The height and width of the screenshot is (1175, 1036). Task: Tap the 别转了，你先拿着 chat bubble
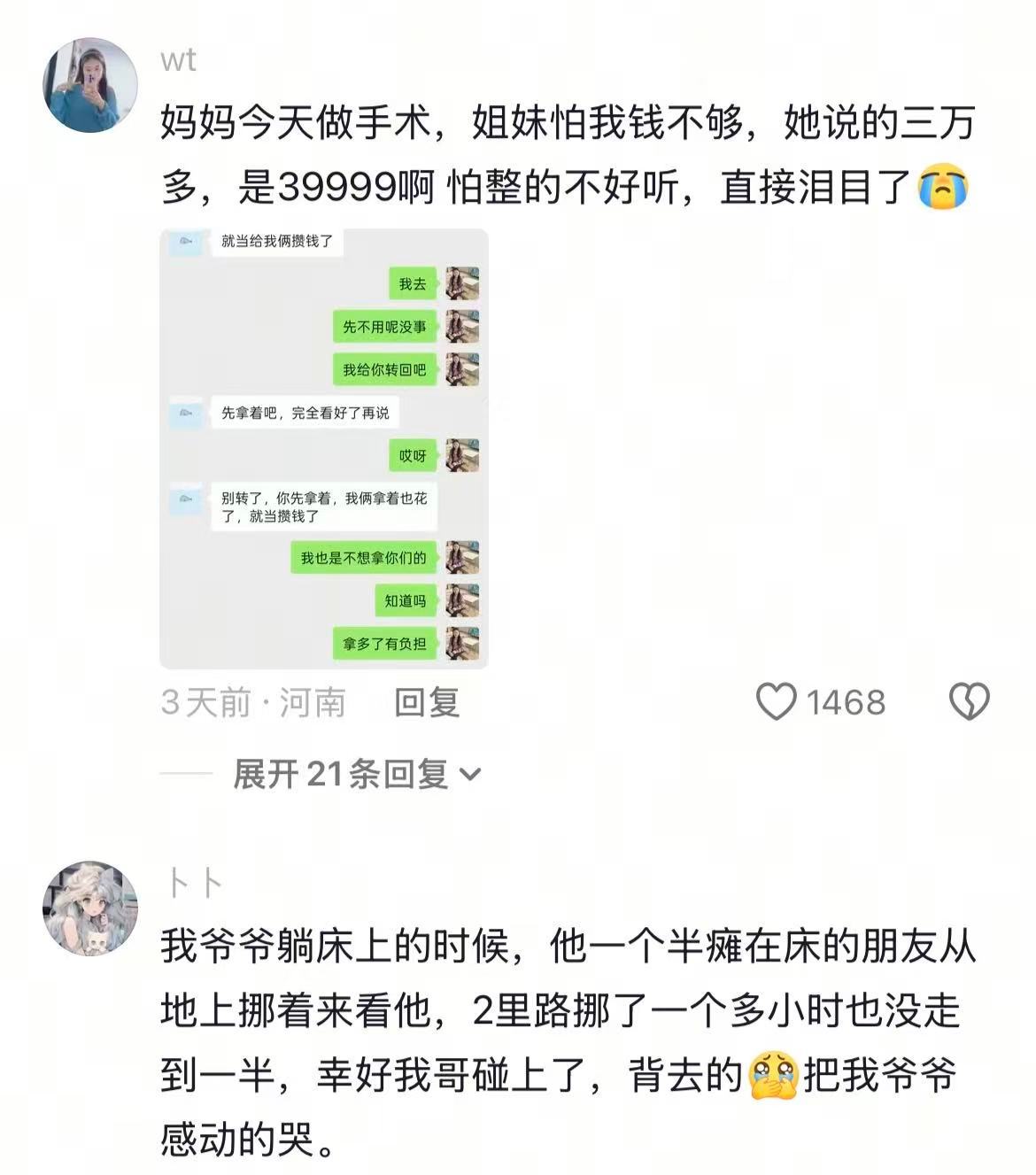pos(324,506)
